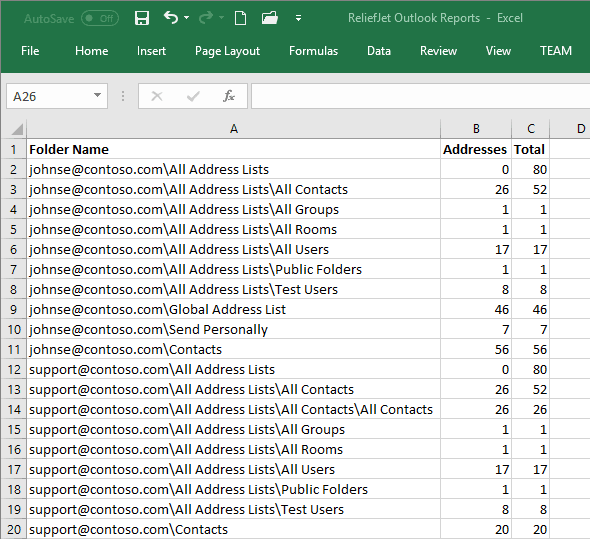Image resolution: width=590 pixels, height=539 pixels.
Task: Click inside the formula bar input
Action: pyautogui.click(x=420, y=96)
